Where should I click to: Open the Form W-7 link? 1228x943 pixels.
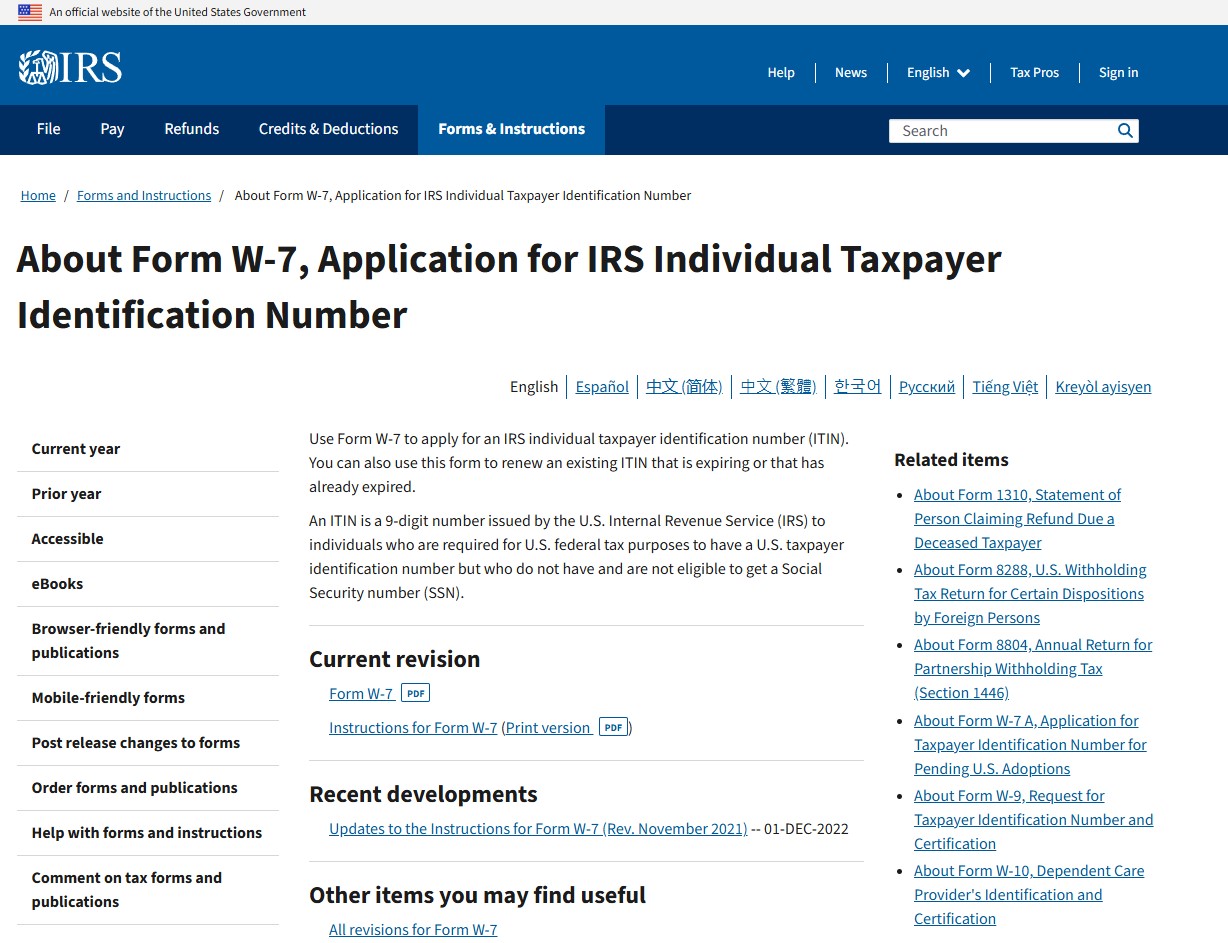[x=361, y=693]
